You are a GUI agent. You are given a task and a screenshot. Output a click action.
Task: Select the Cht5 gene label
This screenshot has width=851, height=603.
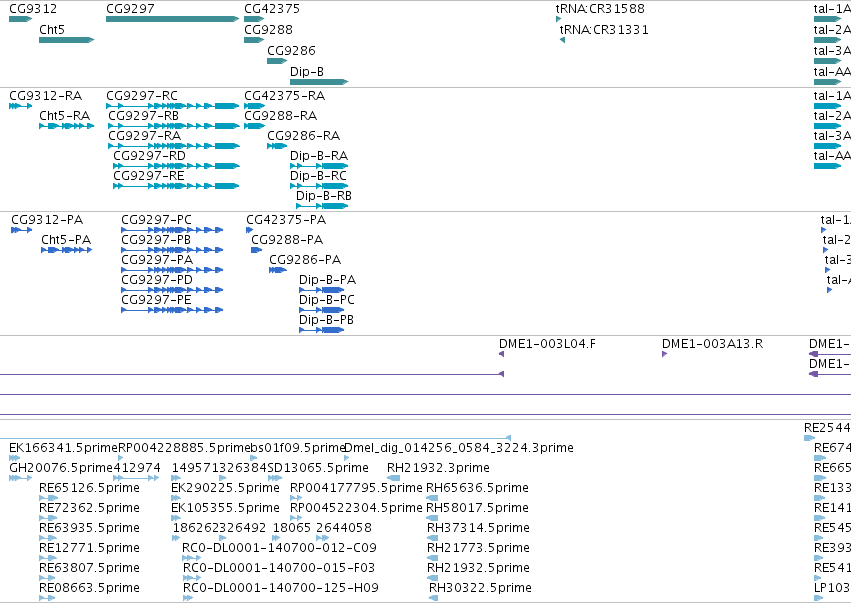pos(52,29)
